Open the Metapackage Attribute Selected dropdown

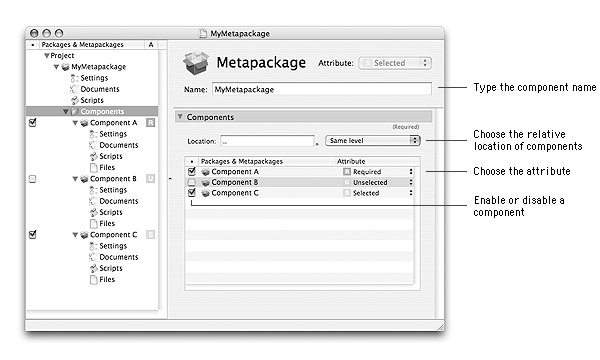(x=395, y=63)
